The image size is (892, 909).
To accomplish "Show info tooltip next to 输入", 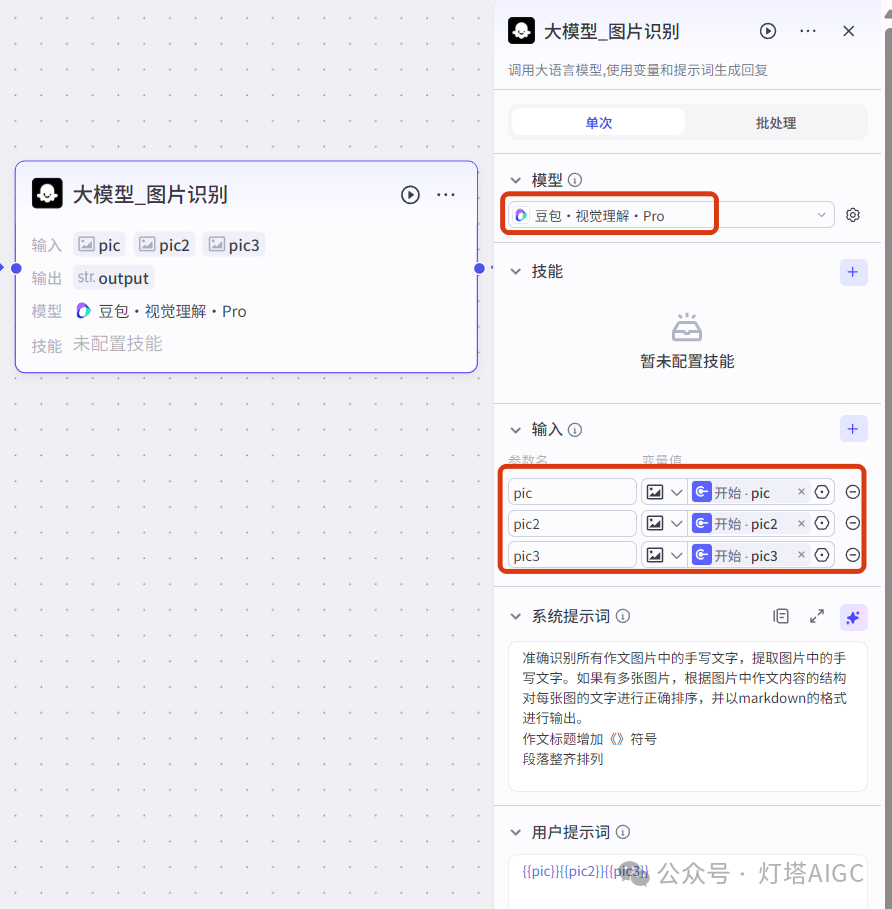I will point(575,430).
